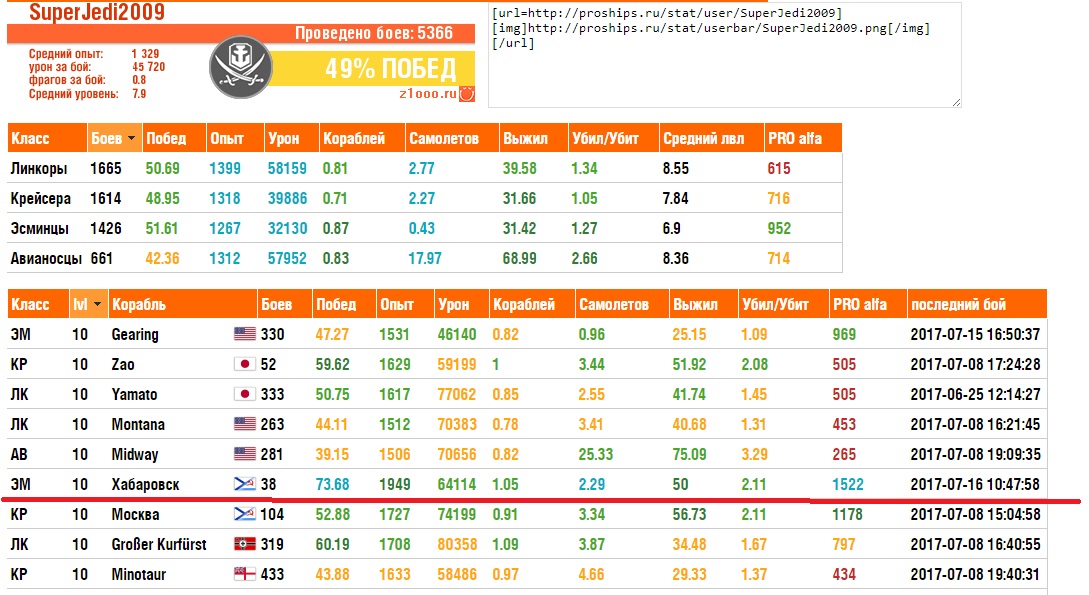Click the Japan flag next to Zao

coord(244,364)
